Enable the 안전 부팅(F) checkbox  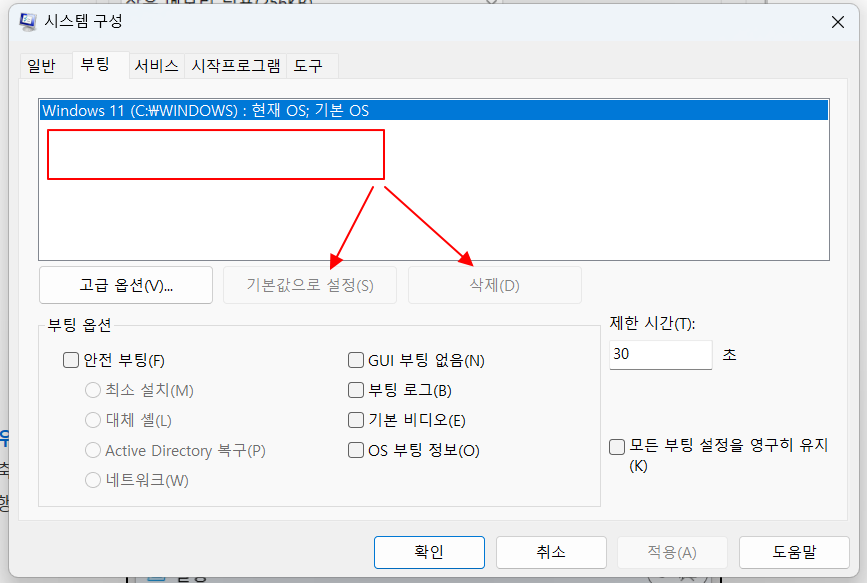[71, 360]
